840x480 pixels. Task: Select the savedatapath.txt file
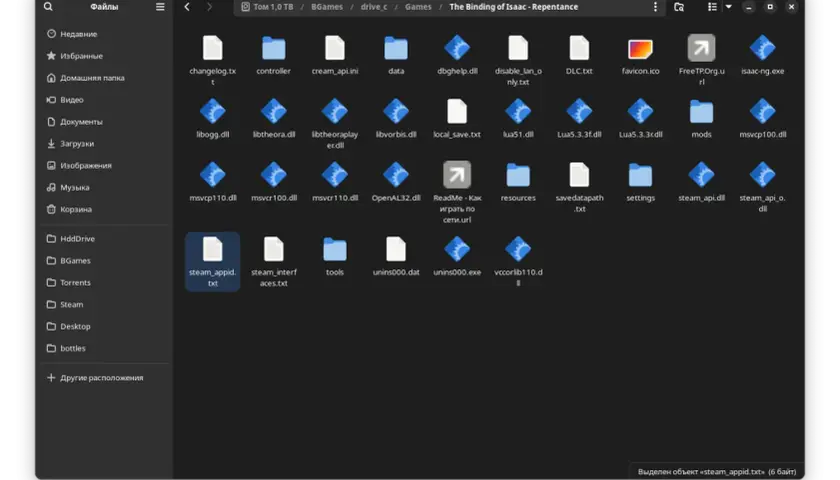[x=579, y=186]
